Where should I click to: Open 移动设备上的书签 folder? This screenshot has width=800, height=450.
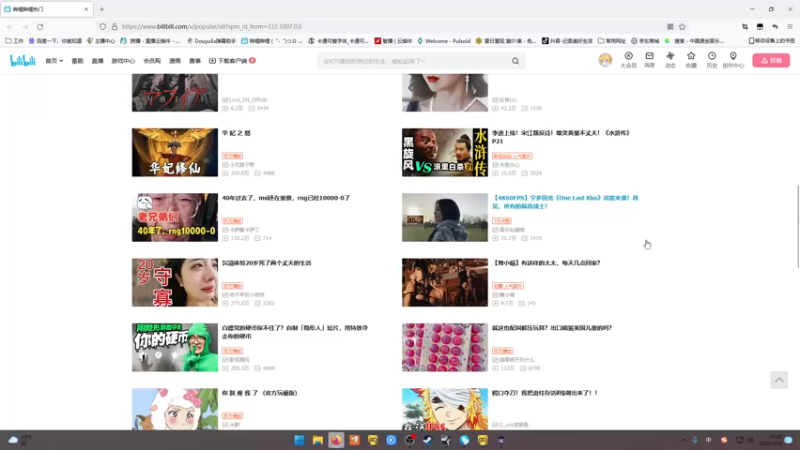771,41
